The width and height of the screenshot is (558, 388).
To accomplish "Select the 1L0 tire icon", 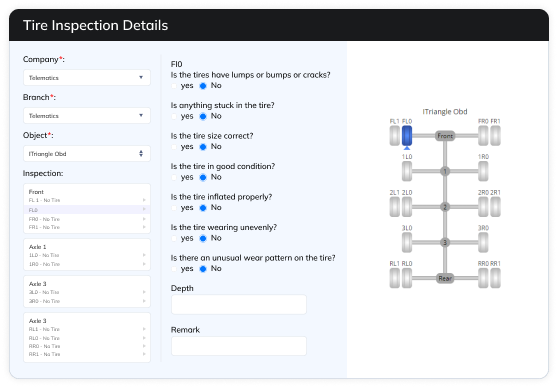I will (407, 171).
